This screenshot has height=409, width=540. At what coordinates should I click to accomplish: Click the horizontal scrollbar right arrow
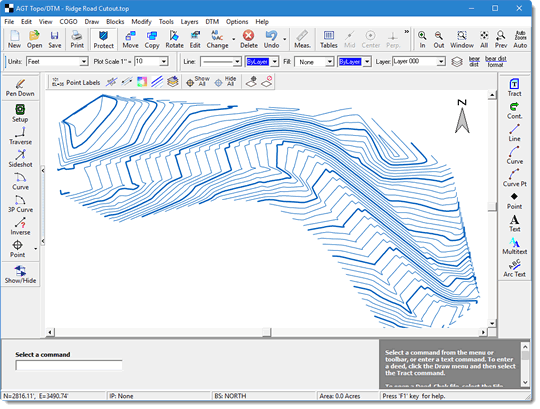click(484, 332)
